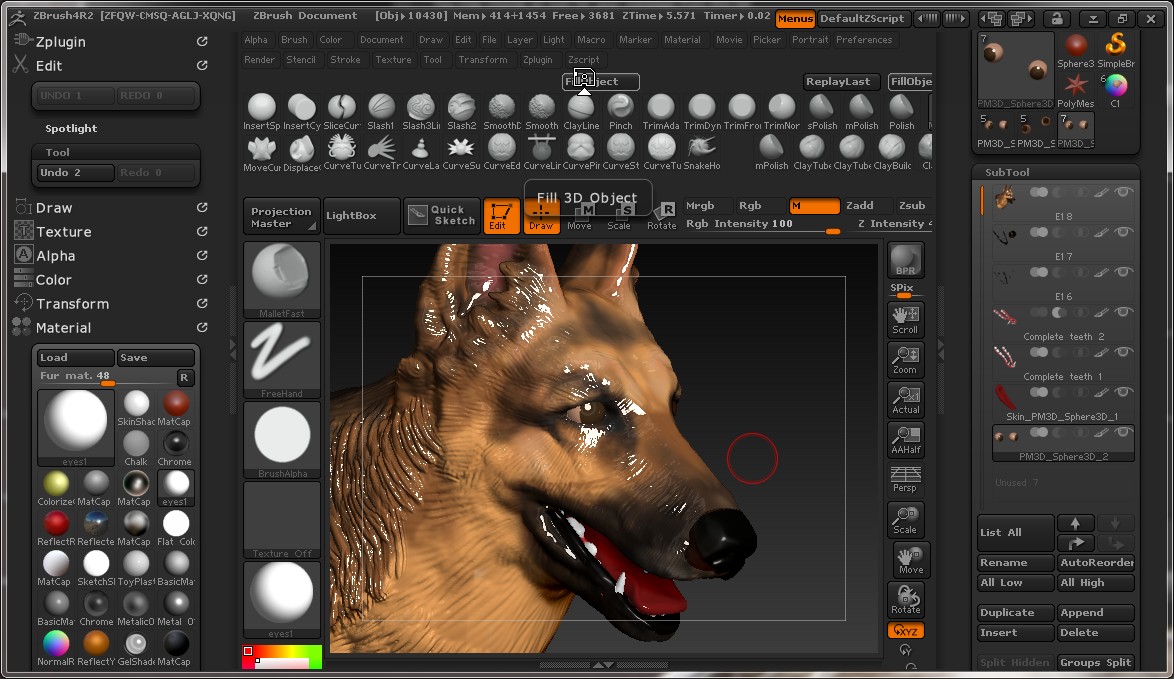Select the ClayLine brush
1174x679 pixels.
[581, 112]
